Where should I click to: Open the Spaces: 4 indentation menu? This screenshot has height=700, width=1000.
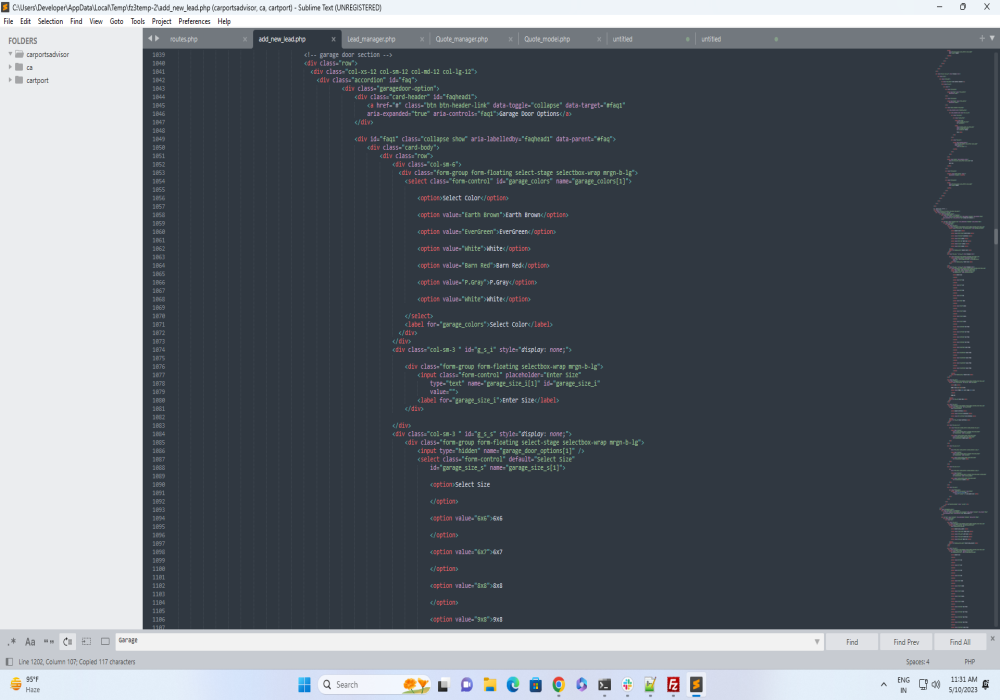pyautogui.click(x=918, y=662)
